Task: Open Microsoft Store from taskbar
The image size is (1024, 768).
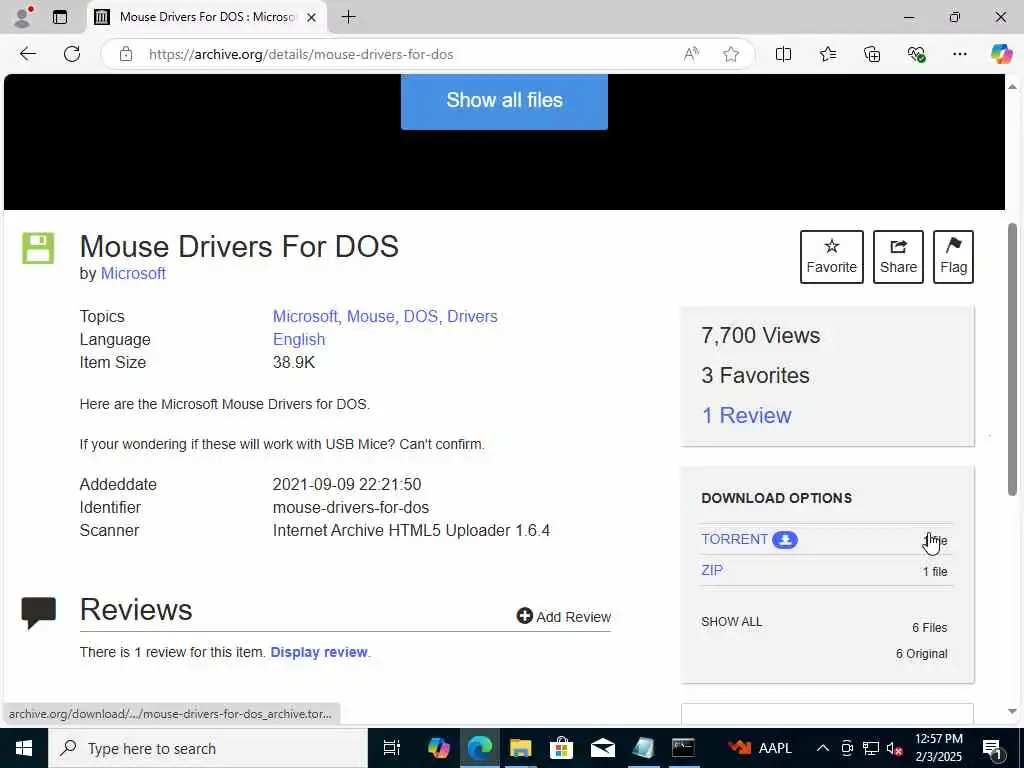Action: tap(561, 748)
